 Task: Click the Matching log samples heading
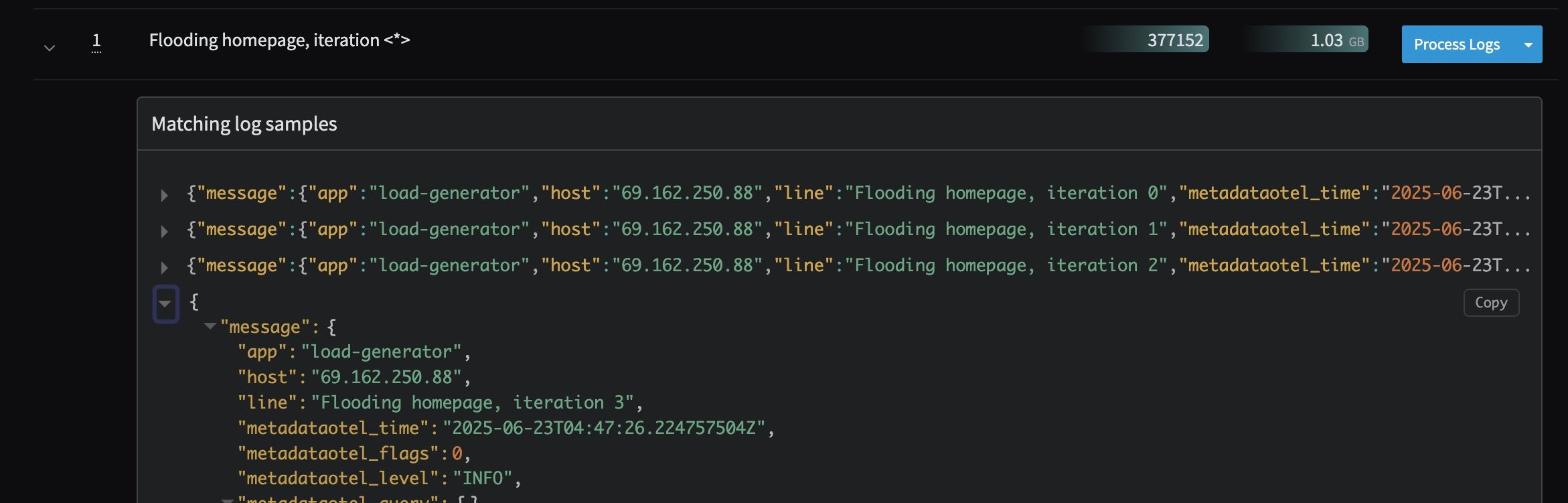click(x=244, y=124)
